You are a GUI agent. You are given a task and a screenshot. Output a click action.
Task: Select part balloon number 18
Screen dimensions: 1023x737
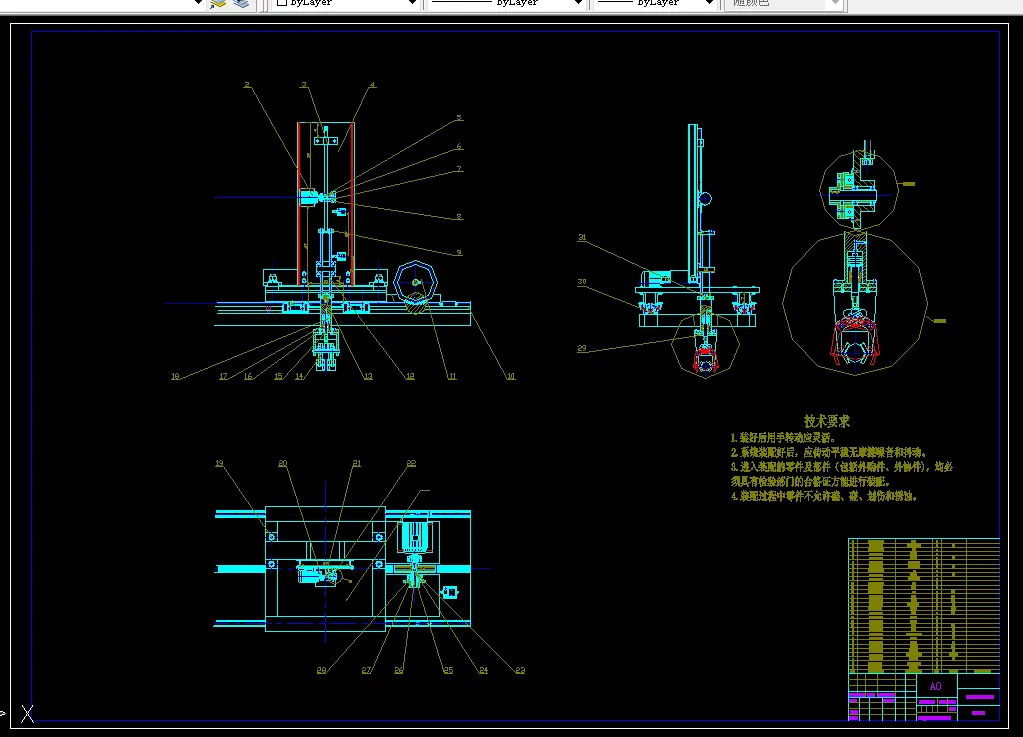point(176,376)
